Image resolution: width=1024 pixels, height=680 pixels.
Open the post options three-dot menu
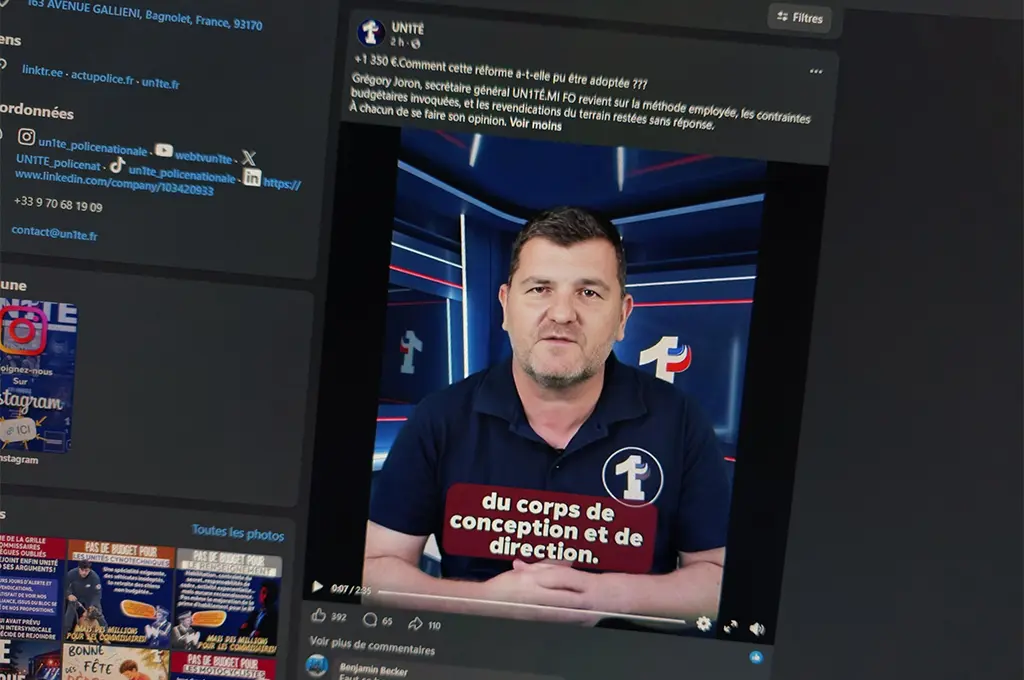816,71
